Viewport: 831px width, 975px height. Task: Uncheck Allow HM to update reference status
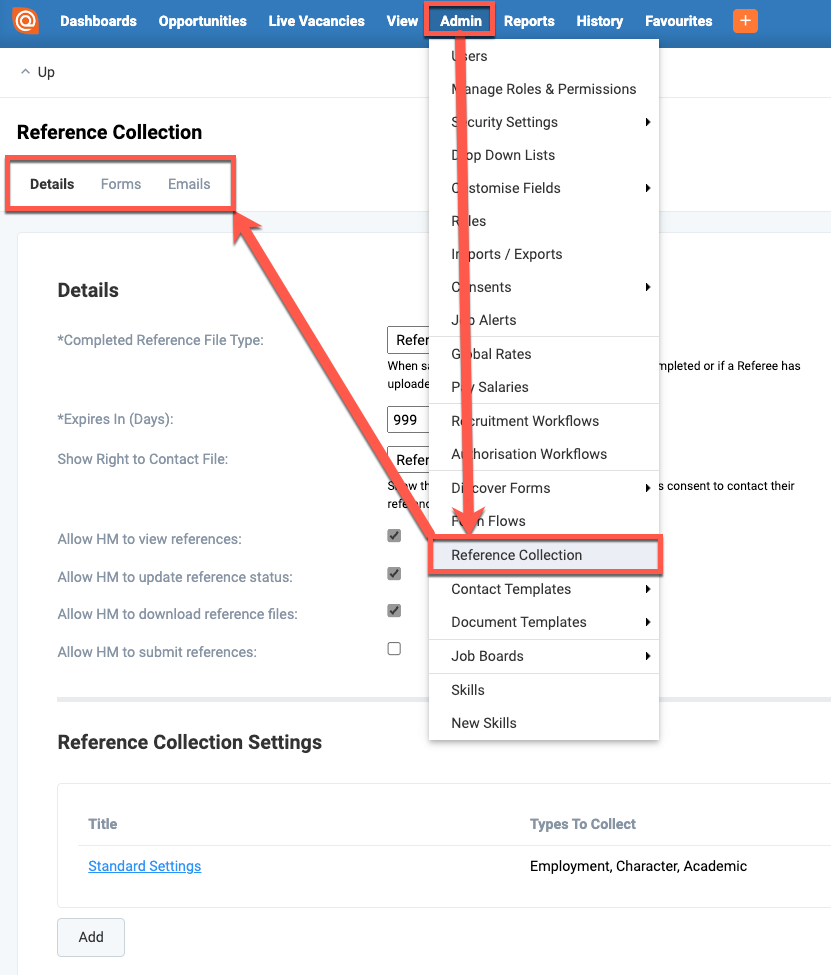(x=394, y=574)
